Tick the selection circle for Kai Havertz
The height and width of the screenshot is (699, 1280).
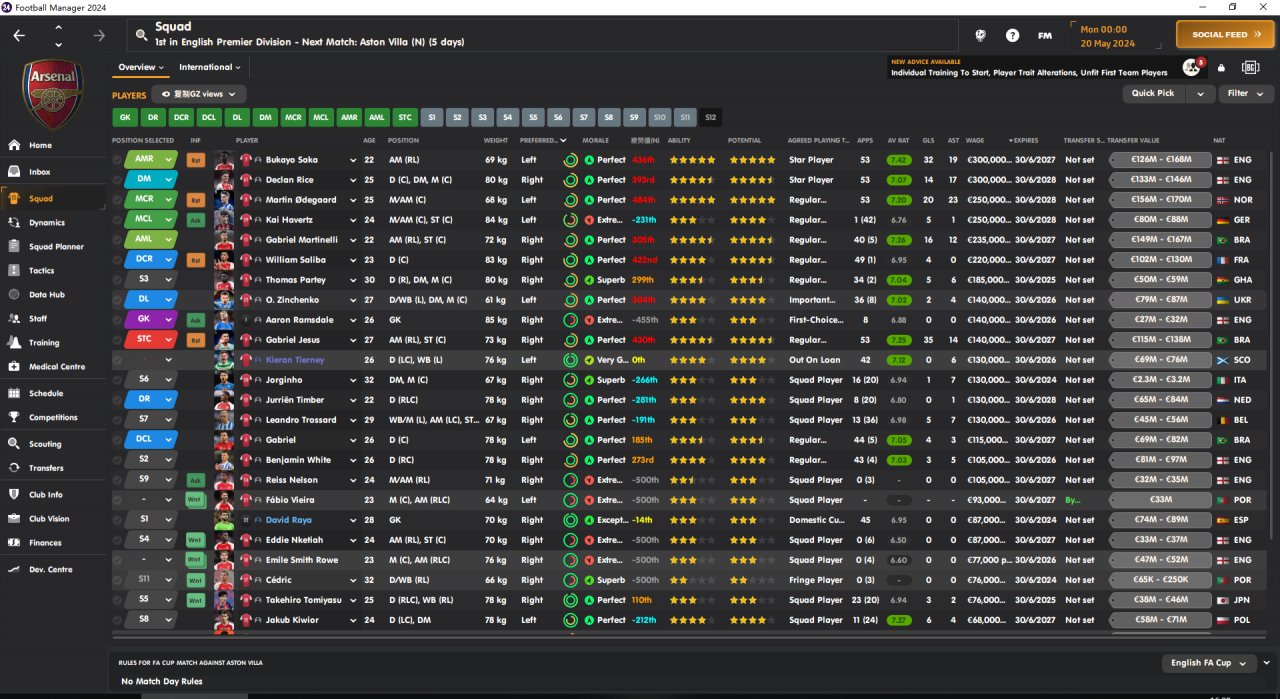(x=117, y=220)
